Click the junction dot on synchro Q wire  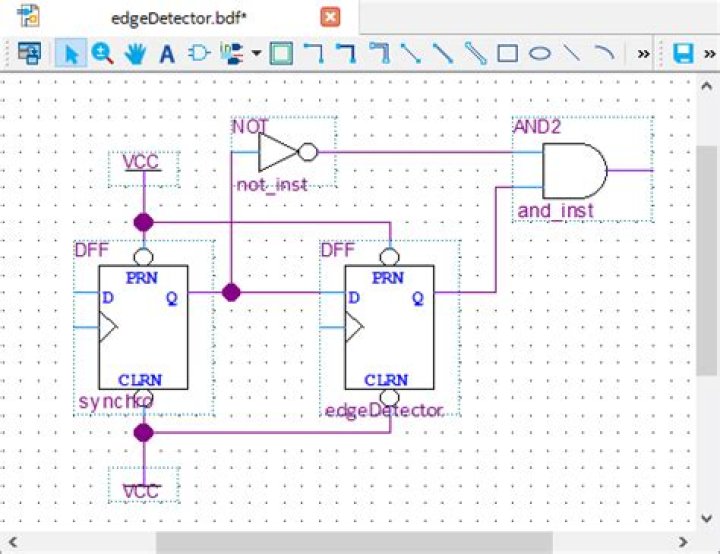tap(231, 292)
